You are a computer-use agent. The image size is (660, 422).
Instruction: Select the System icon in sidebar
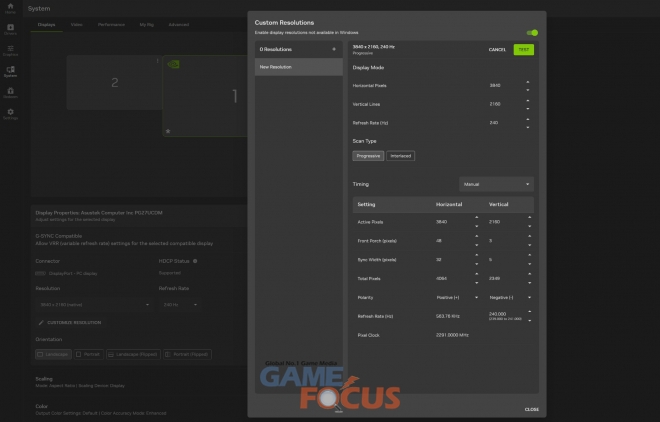[x=10, y=71]
